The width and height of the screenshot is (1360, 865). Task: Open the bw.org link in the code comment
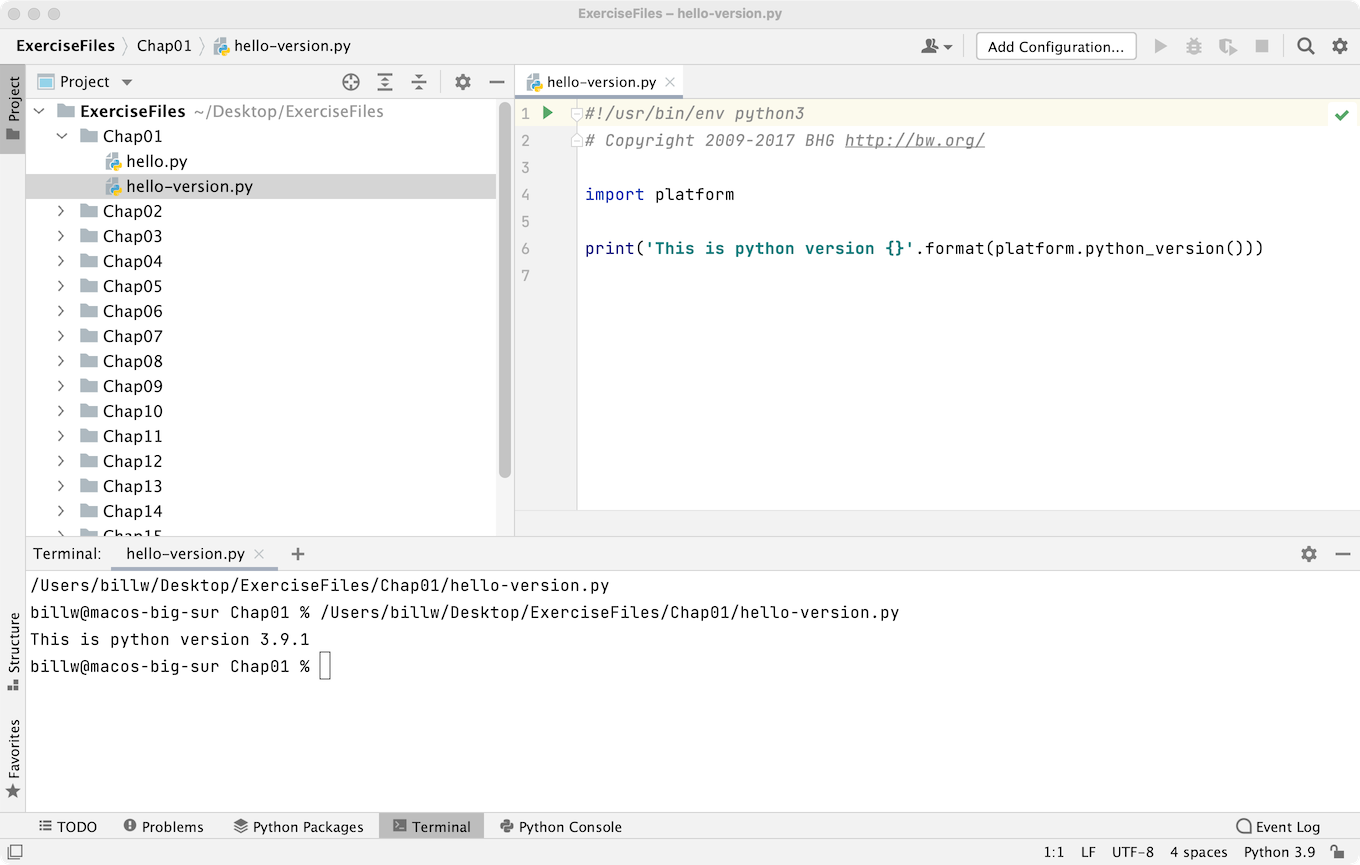915,141
